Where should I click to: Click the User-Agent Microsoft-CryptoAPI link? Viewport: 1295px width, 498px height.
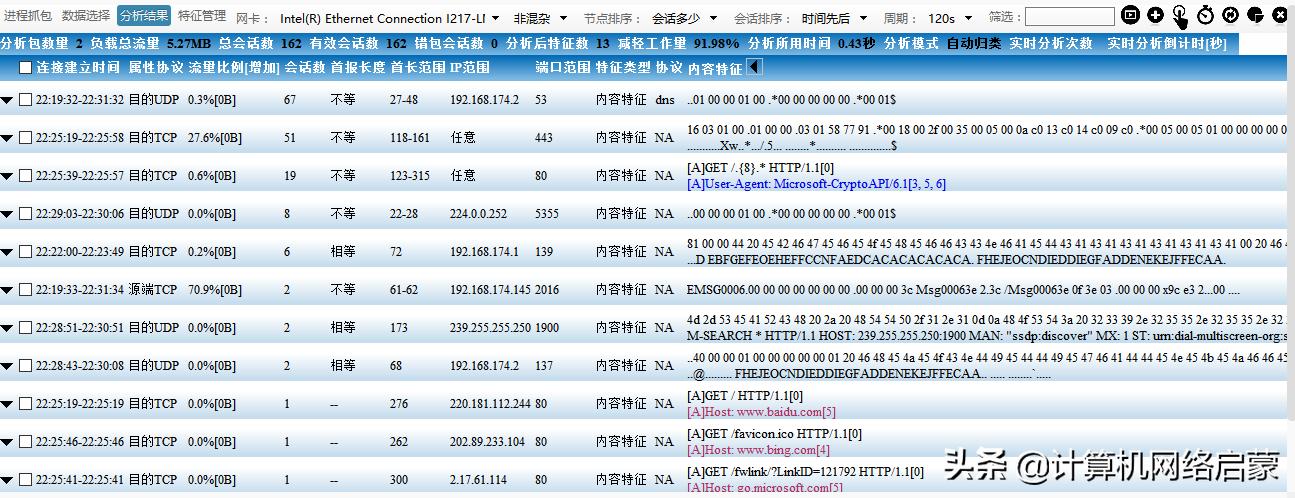[816, 184]
